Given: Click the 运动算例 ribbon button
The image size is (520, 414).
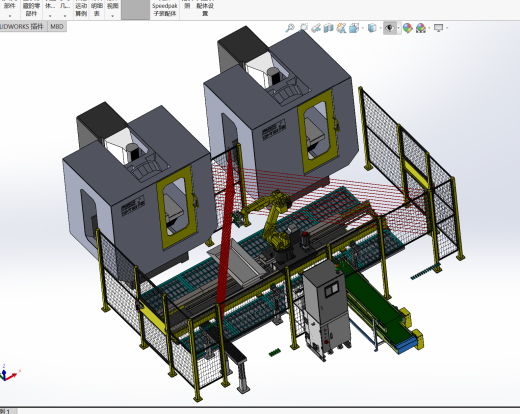Looking at the screenshot, I should (81, 9).
